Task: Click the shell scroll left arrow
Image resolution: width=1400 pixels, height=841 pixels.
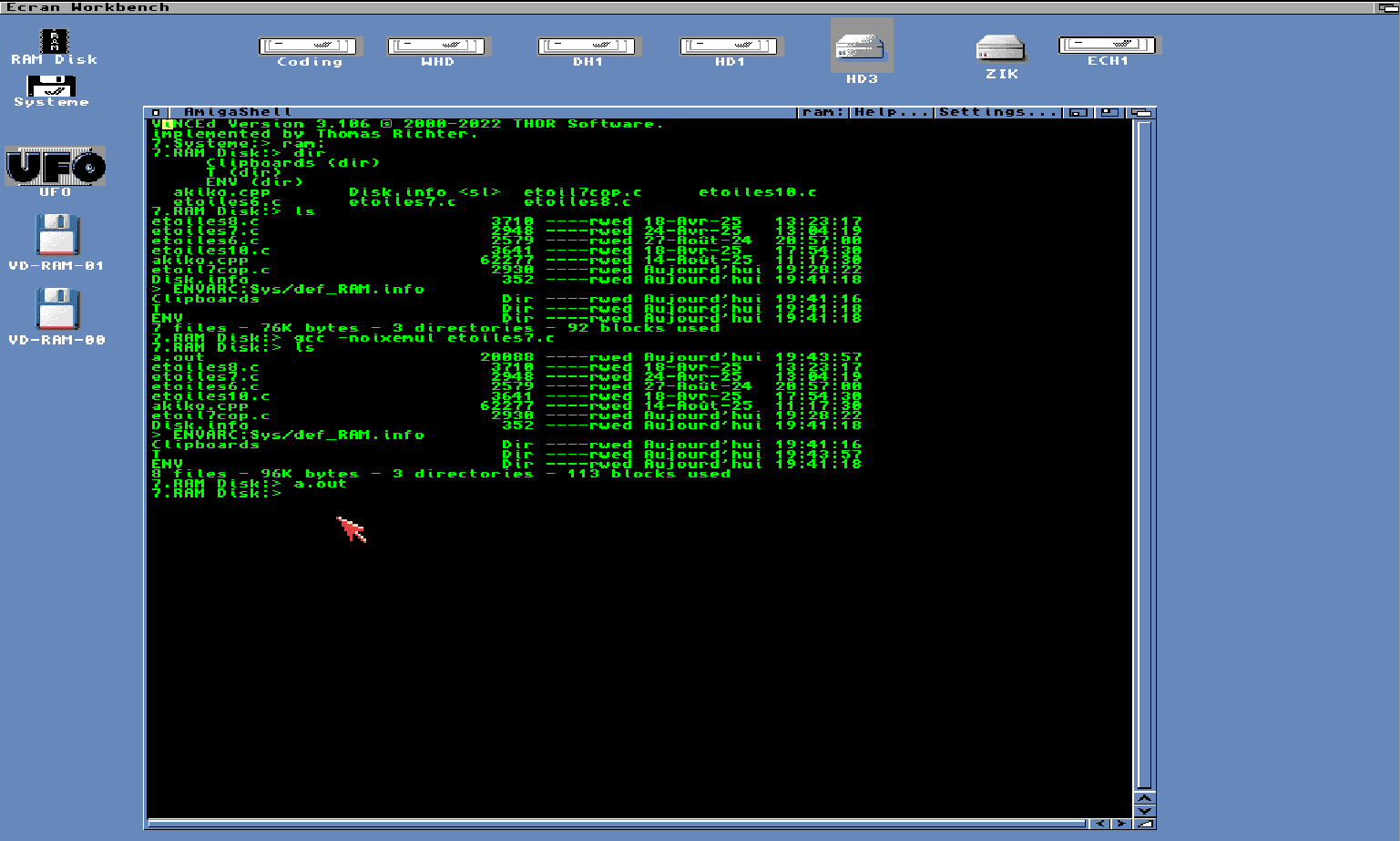Action: [x=1100, y=824]
